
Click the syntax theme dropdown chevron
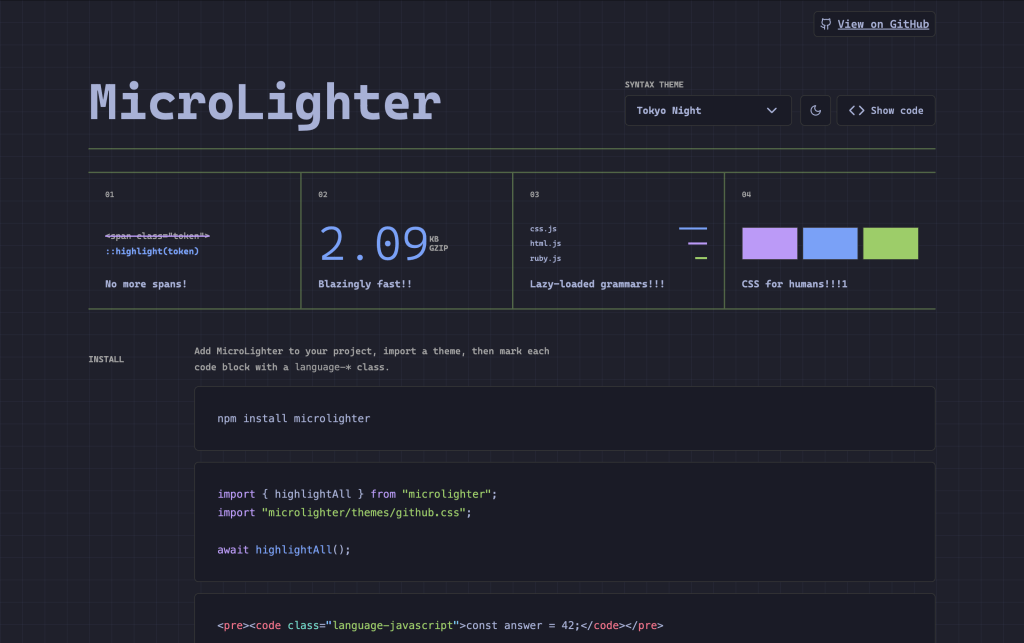771,110
